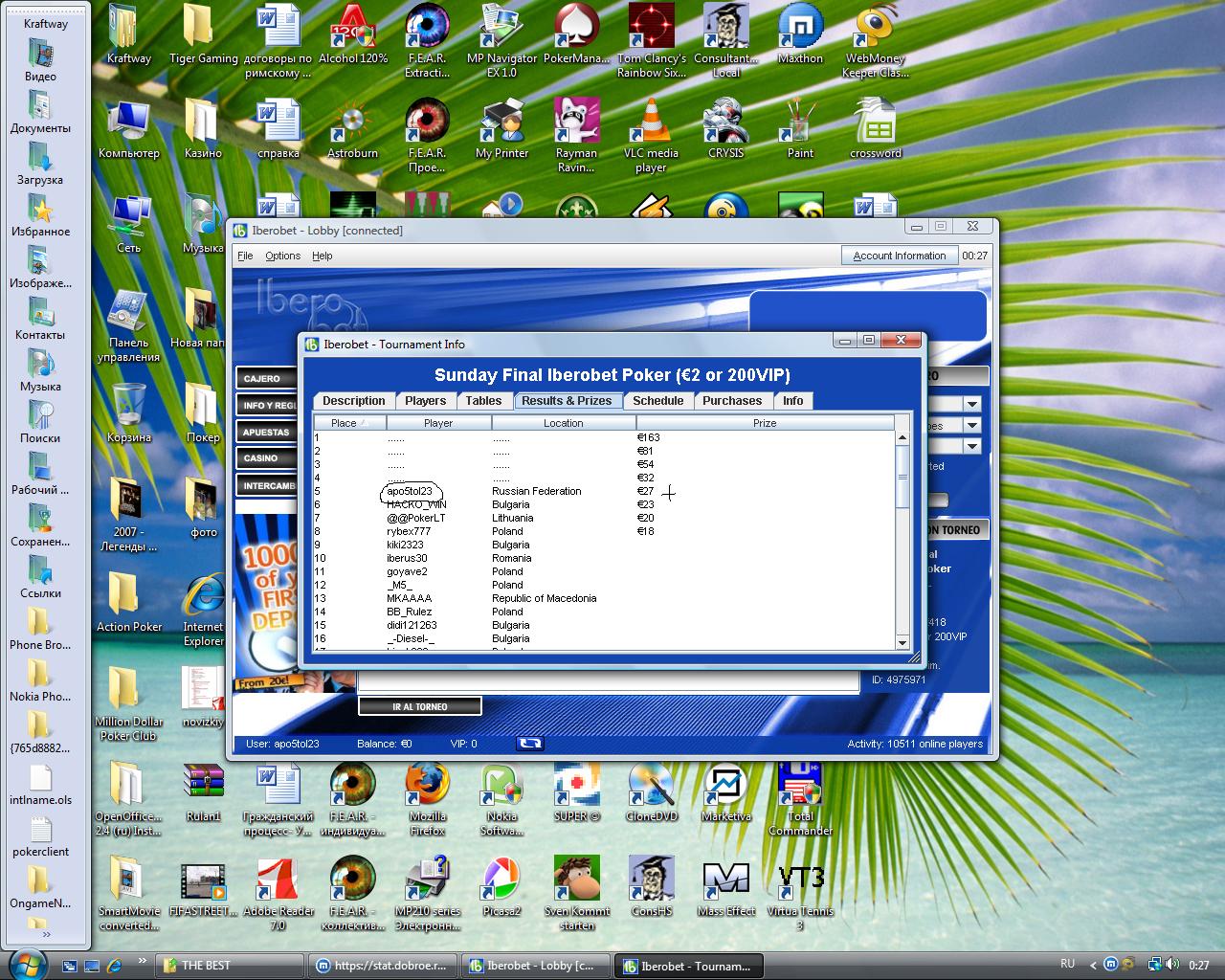Image resolution: width=1225 pixels, height=980 pixels.
Task: Expand the second lobby filter dropdown arrow
Action: click(x=971, y=425)
